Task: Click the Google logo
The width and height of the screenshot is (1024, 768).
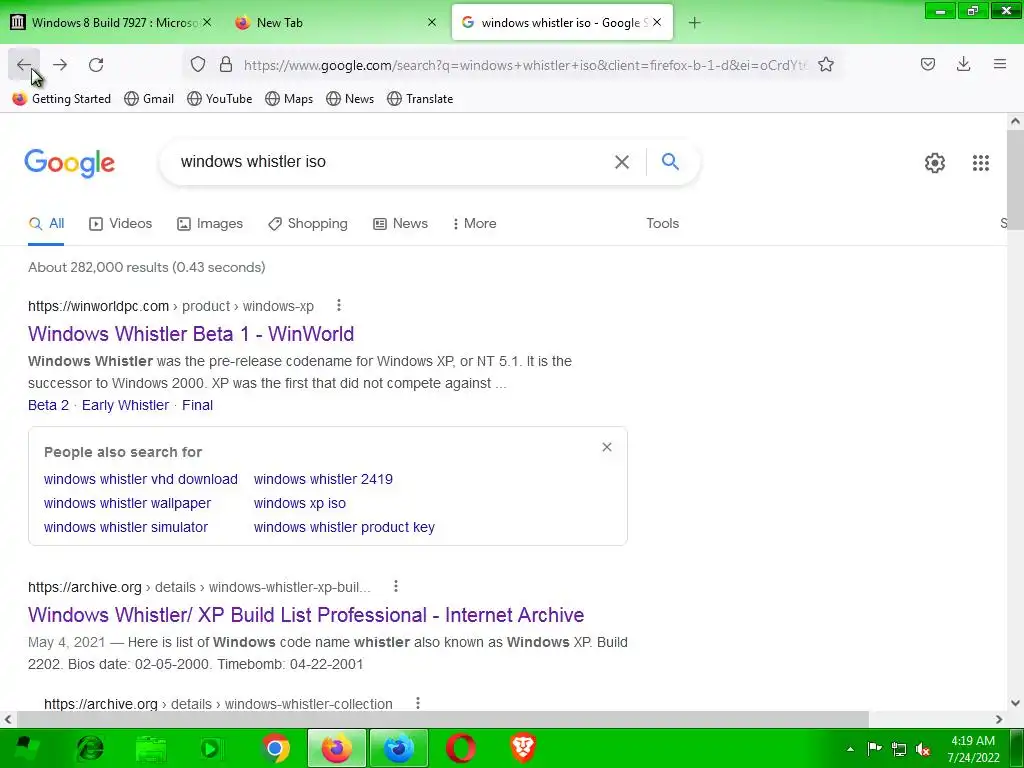Action: coord(69,163)
